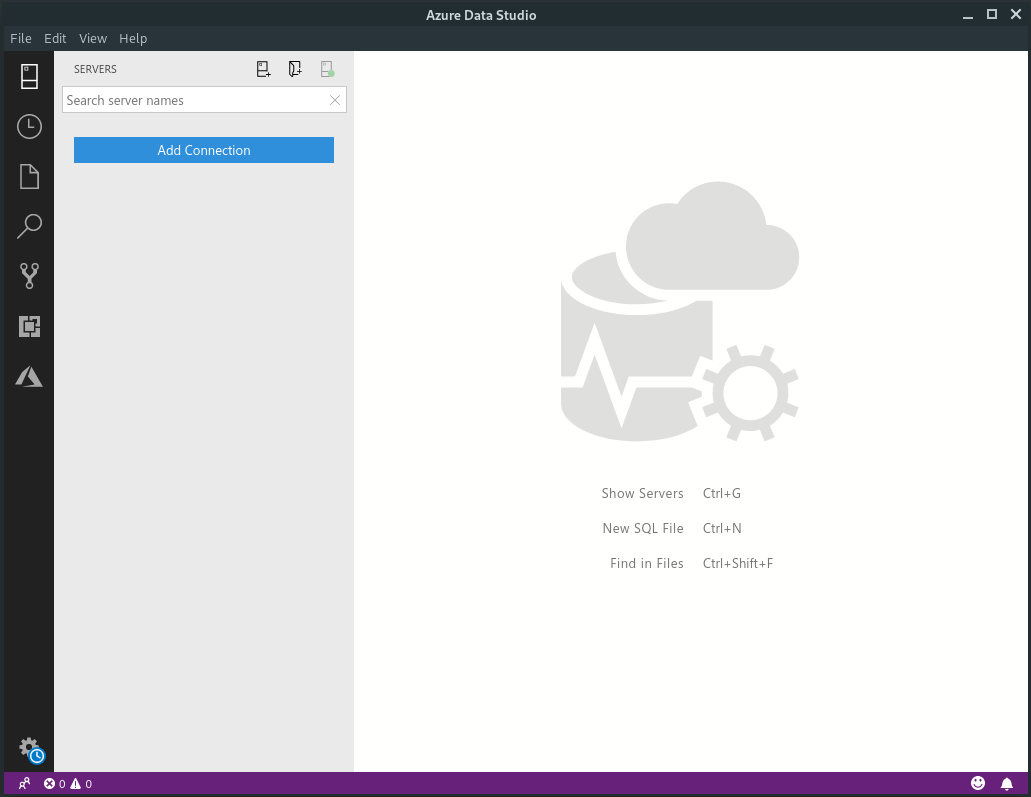This screenshot has height=797, width=1031.
Task: Click the New Server Group toolbar icon
Action: click(x=295, y=69)
